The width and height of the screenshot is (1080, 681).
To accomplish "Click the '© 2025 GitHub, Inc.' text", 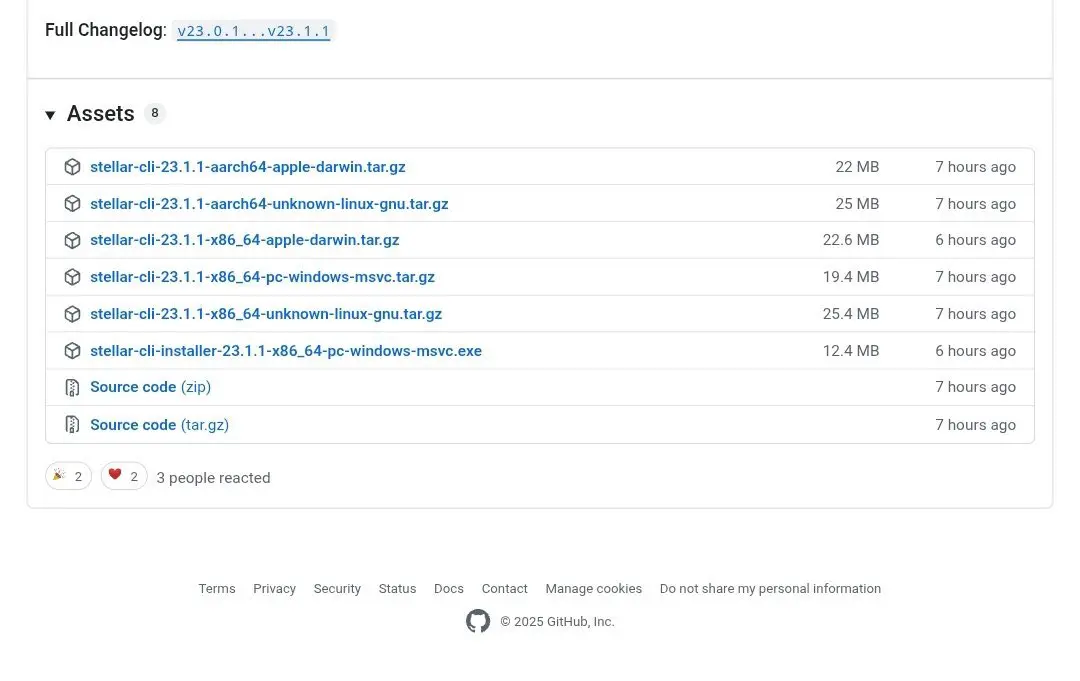I will click(557, 622).
